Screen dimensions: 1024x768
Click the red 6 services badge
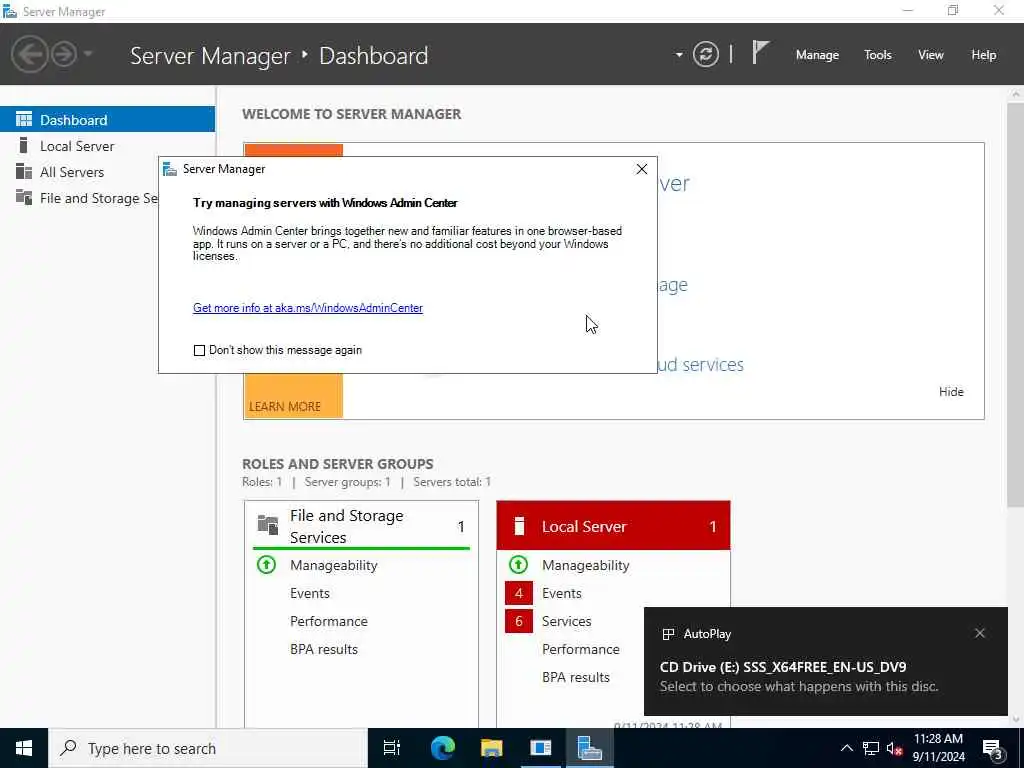519,621
